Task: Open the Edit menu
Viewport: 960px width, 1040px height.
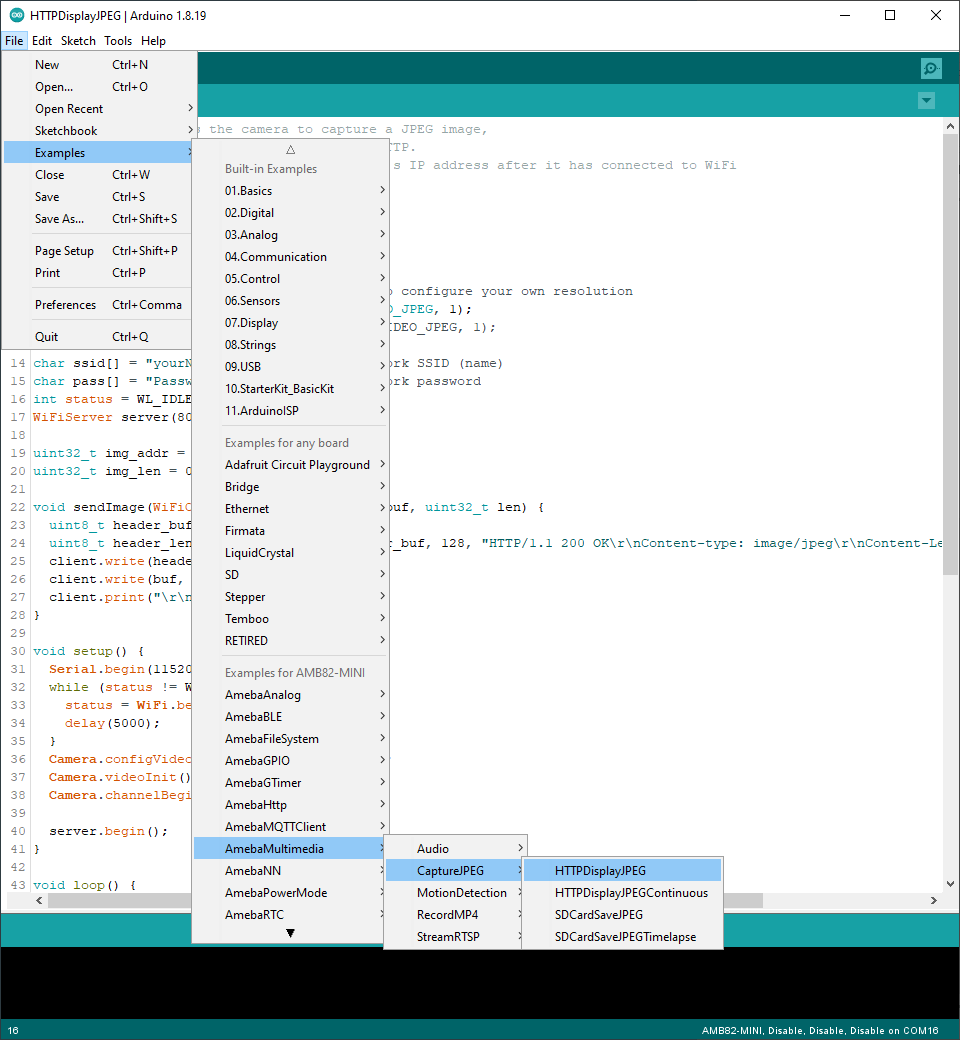Action: (x=42, y=40)
